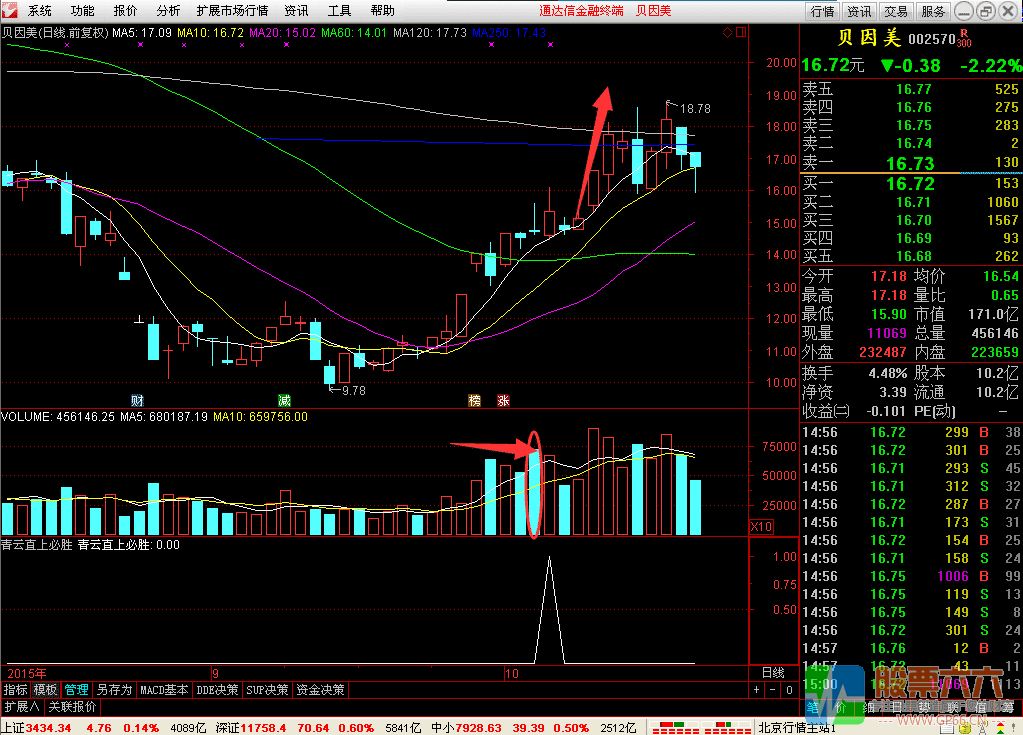Click the 0 reset button beside minus
Screen dimensions: 1023x735
point(789,690)
